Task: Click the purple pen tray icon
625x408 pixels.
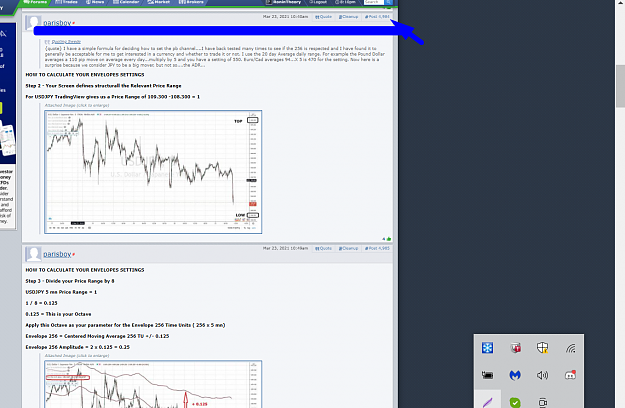Action: [487, 402]
